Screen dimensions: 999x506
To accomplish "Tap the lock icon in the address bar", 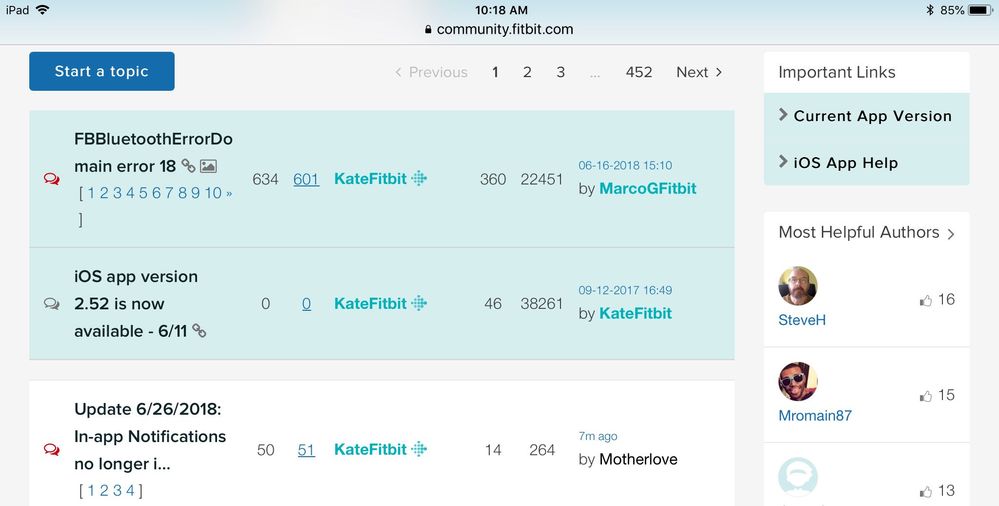I will tap(428, 30).
